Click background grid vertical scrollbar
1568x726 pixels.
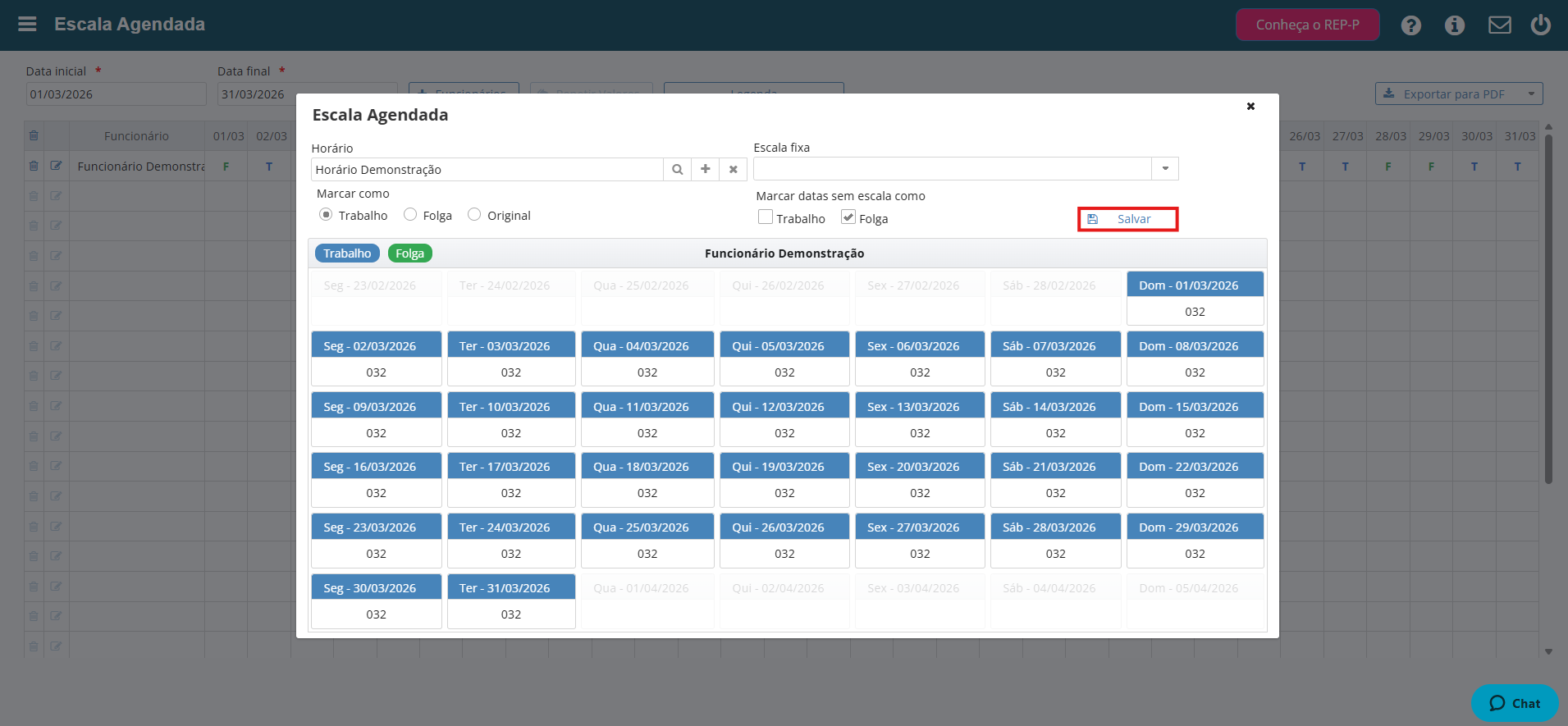(x=1548, y=308)
